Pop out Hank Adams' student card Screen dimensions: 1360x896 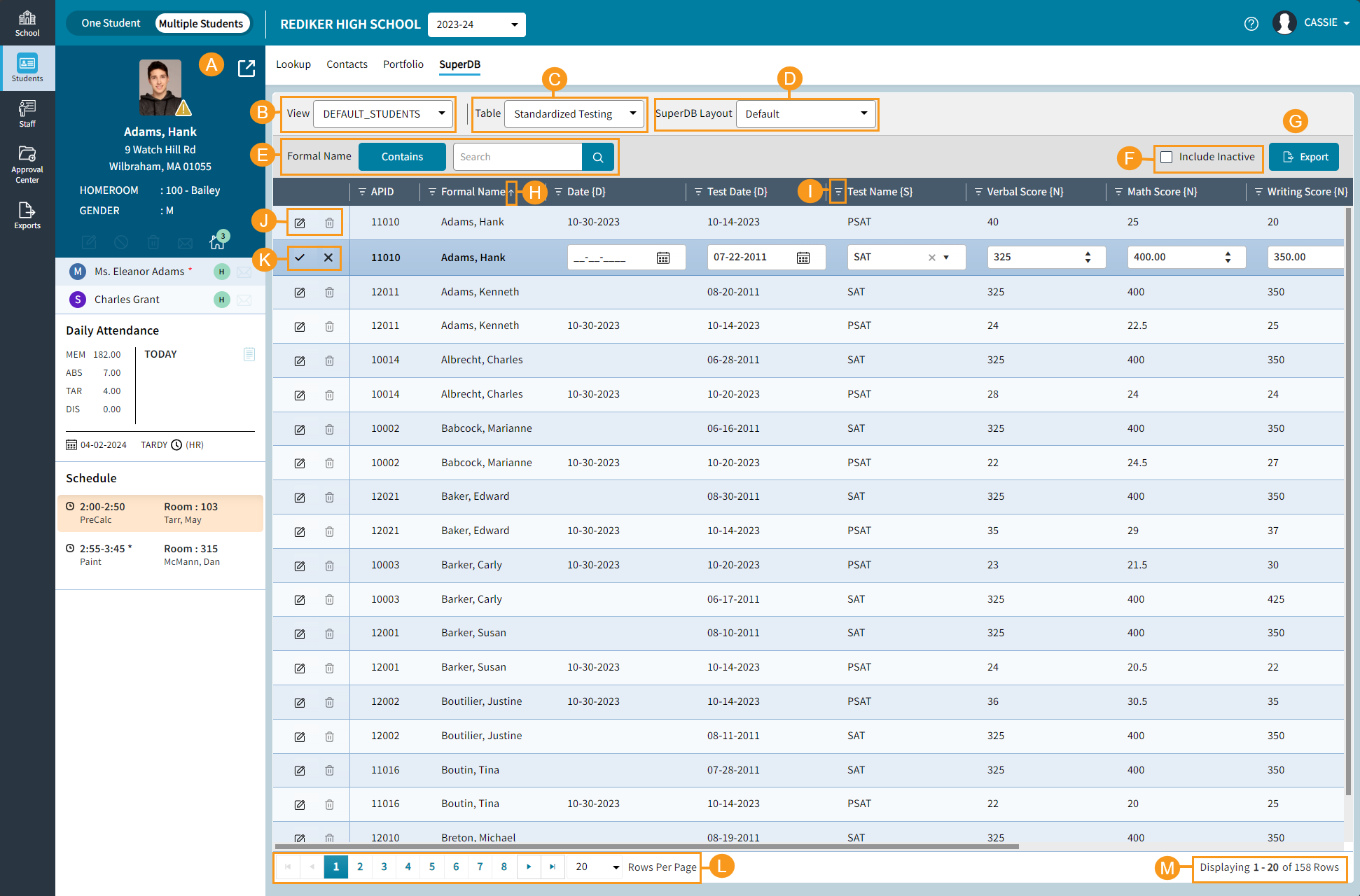pyautogui.click(x=247, y=69)
